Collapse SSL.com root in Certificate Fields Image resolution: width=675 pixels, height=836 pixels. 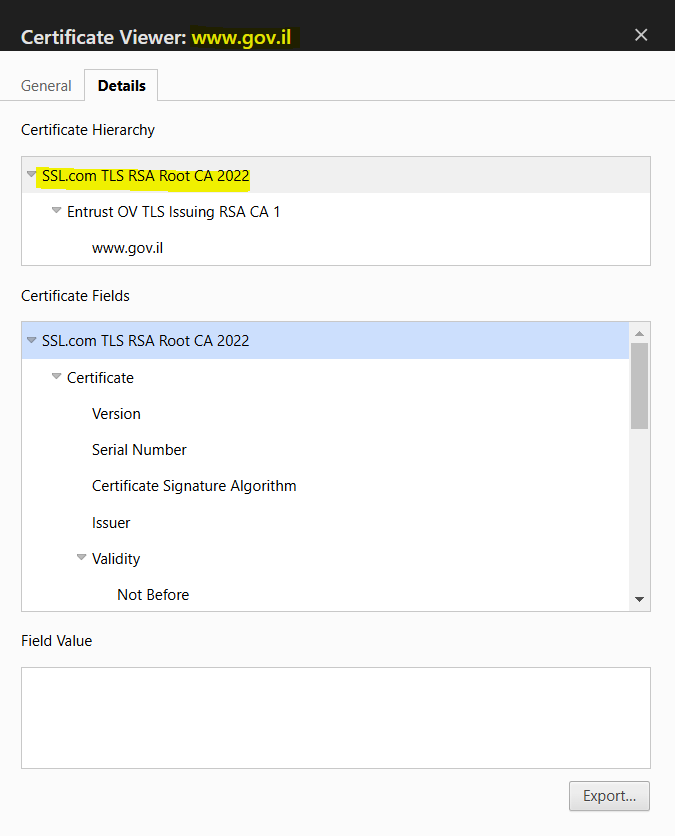tap(32, 340)
